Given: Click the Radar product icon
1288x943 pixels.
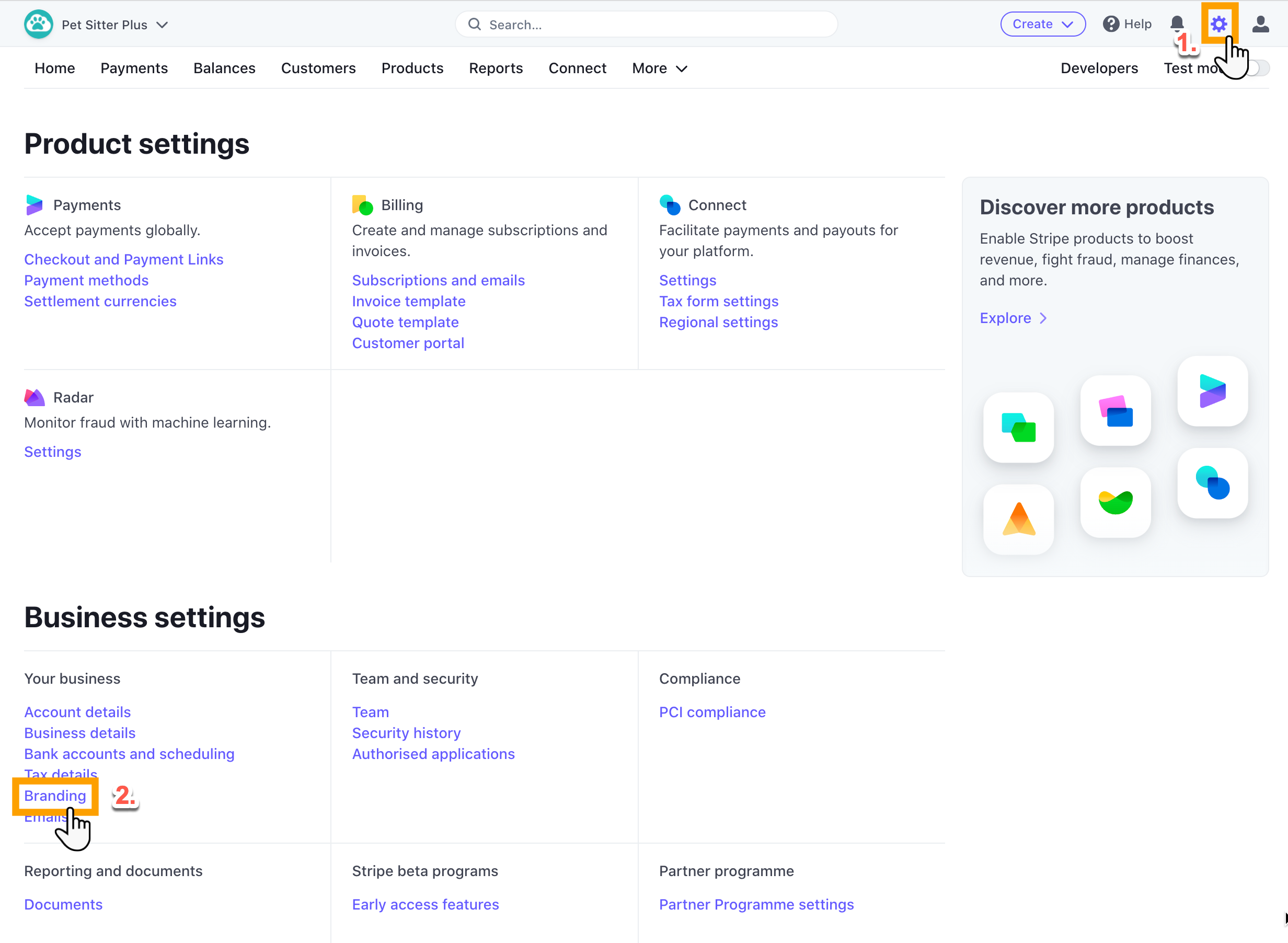Looking at the screenshot, I should point(34,396).
